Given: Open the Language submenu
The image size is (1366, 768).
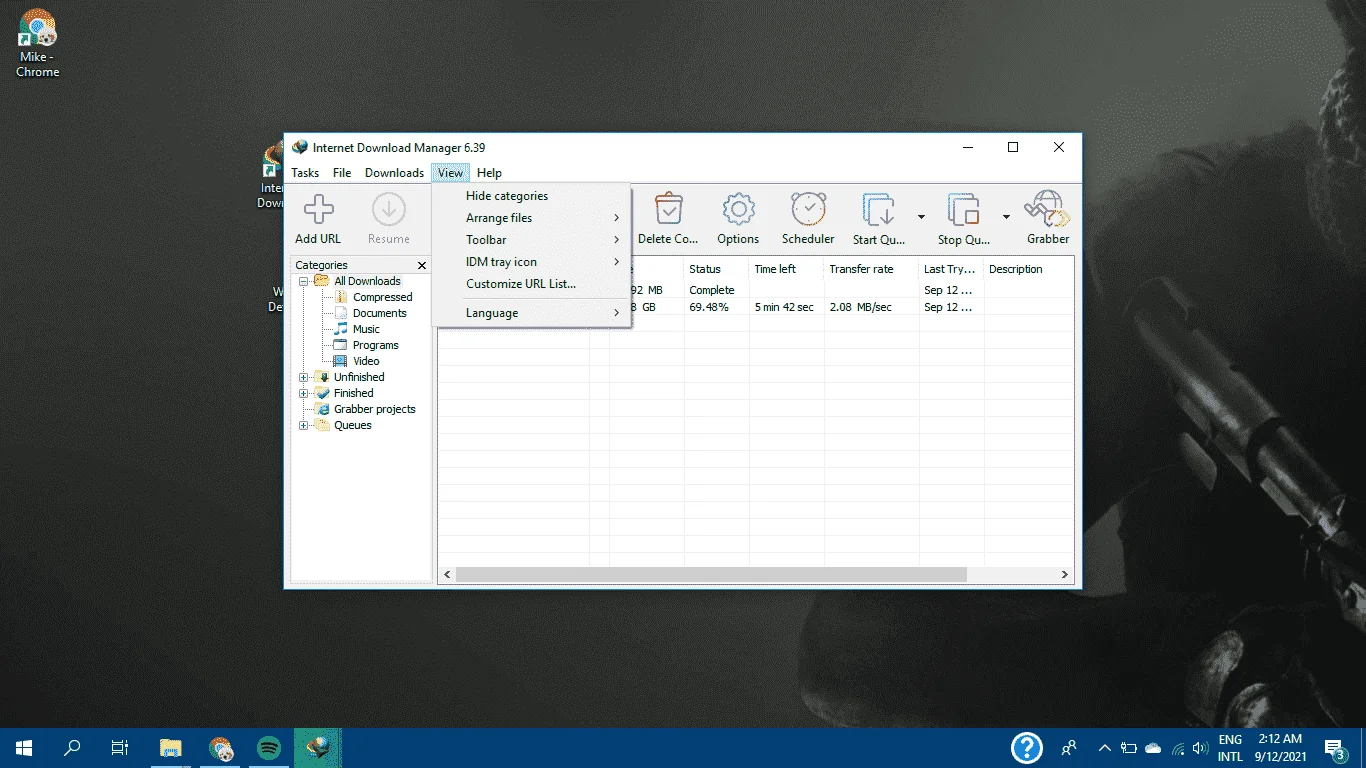Looking at the screenshot, I should pos(531,313).
